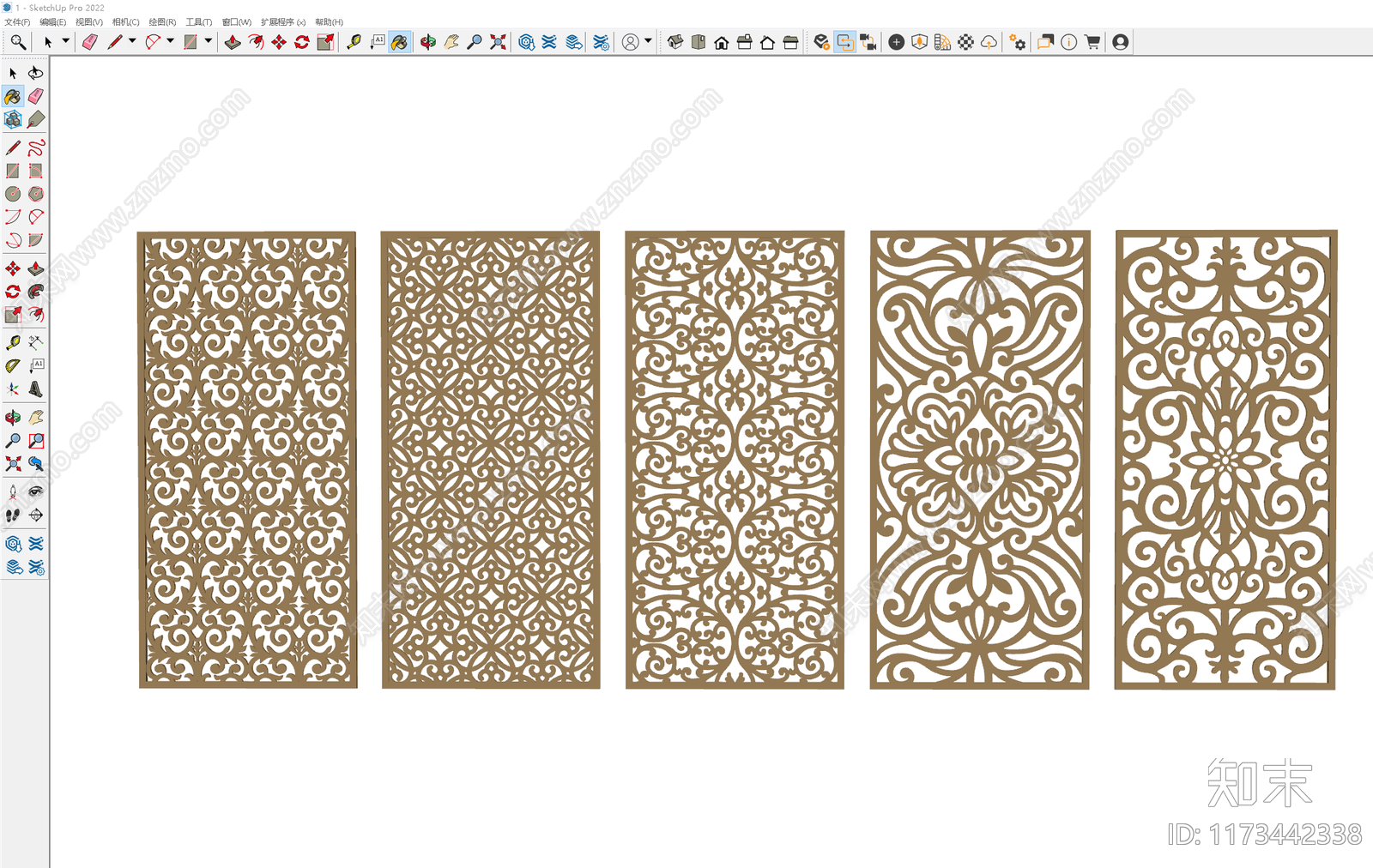Toggle the highlighted orange swap-arrows button
Viewport: 1373px width, 868px height.
(x=845, y=42)
